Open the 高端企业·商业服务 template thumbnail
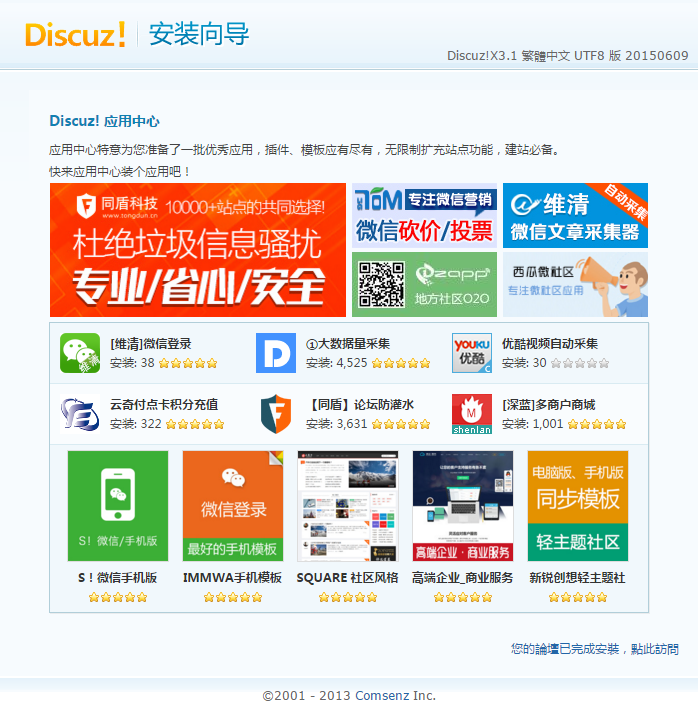Viewport: 698px width, 714px height. click(463, 506)
